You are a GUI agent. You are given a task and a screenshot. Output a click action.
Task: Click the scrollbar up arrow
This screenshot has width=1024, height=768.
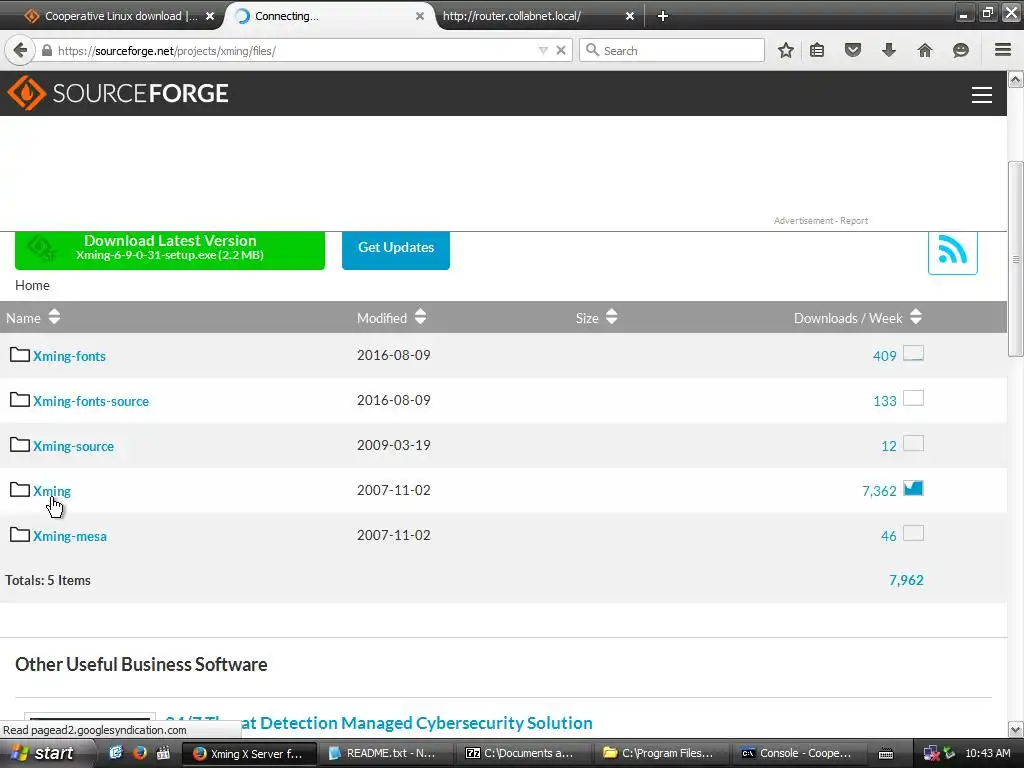pyautogui.click(x=1015, y=80)
